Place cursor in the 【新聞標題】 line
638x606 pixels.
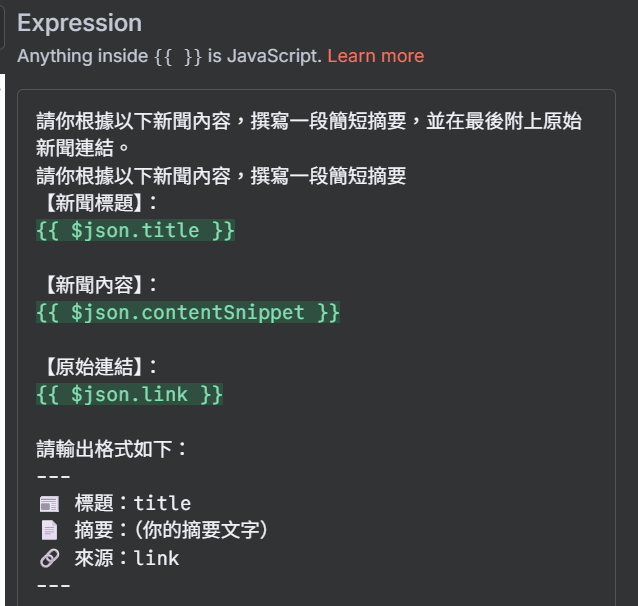tap(99, 203)
